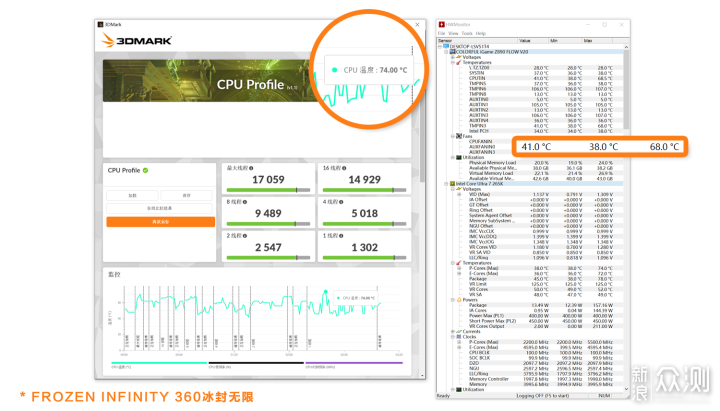Toggle CPU 使用率 (%) black chart legend
Viewport: 720px width, 411px height.
pyautogui.click(x=256, y=364)
